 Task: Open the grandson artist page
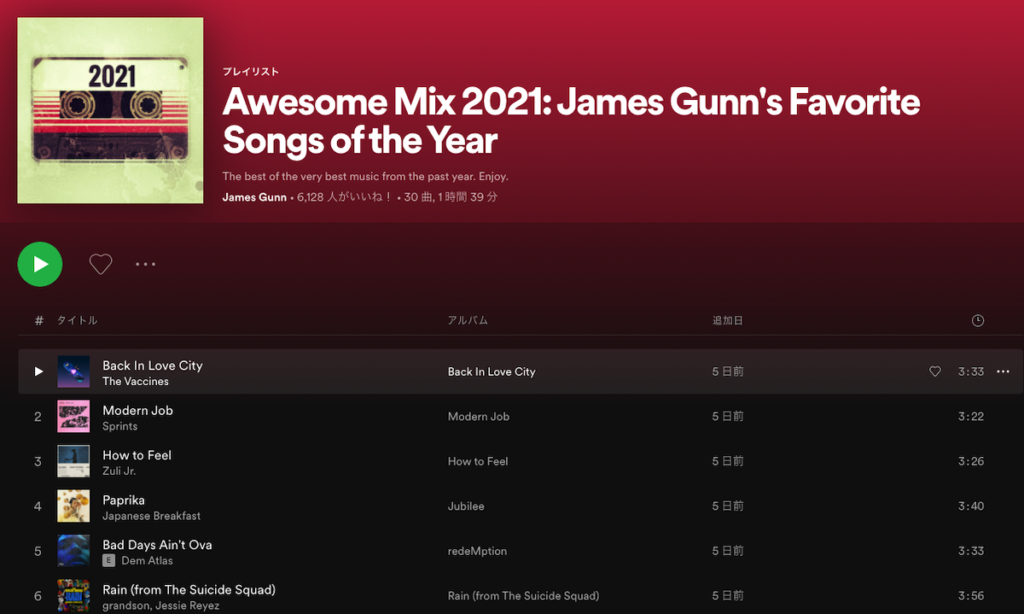click(x=126, y=606)
